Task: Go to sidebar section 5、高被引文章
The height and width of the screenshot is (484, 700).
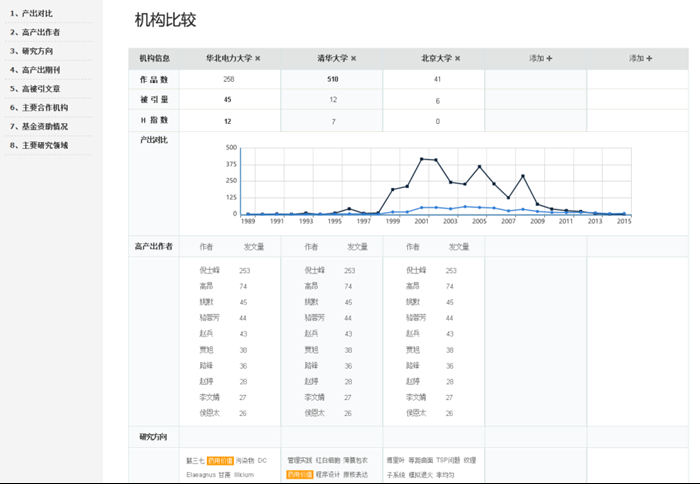Action: [34, 88]
